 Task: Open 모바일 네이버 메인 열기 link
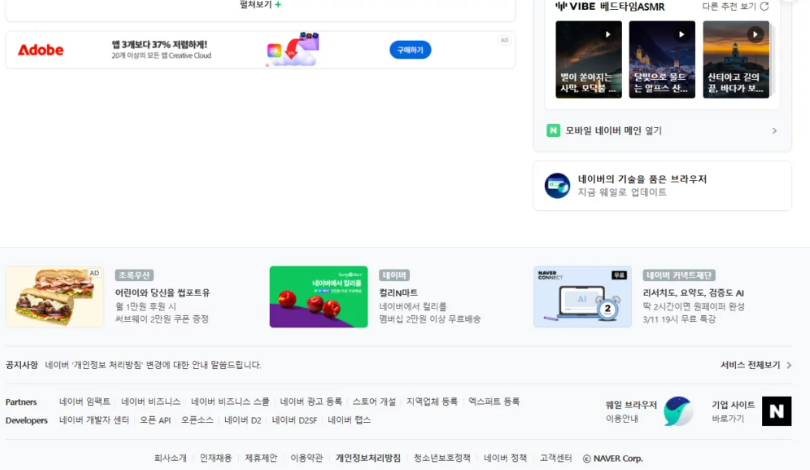coord(613,131)
